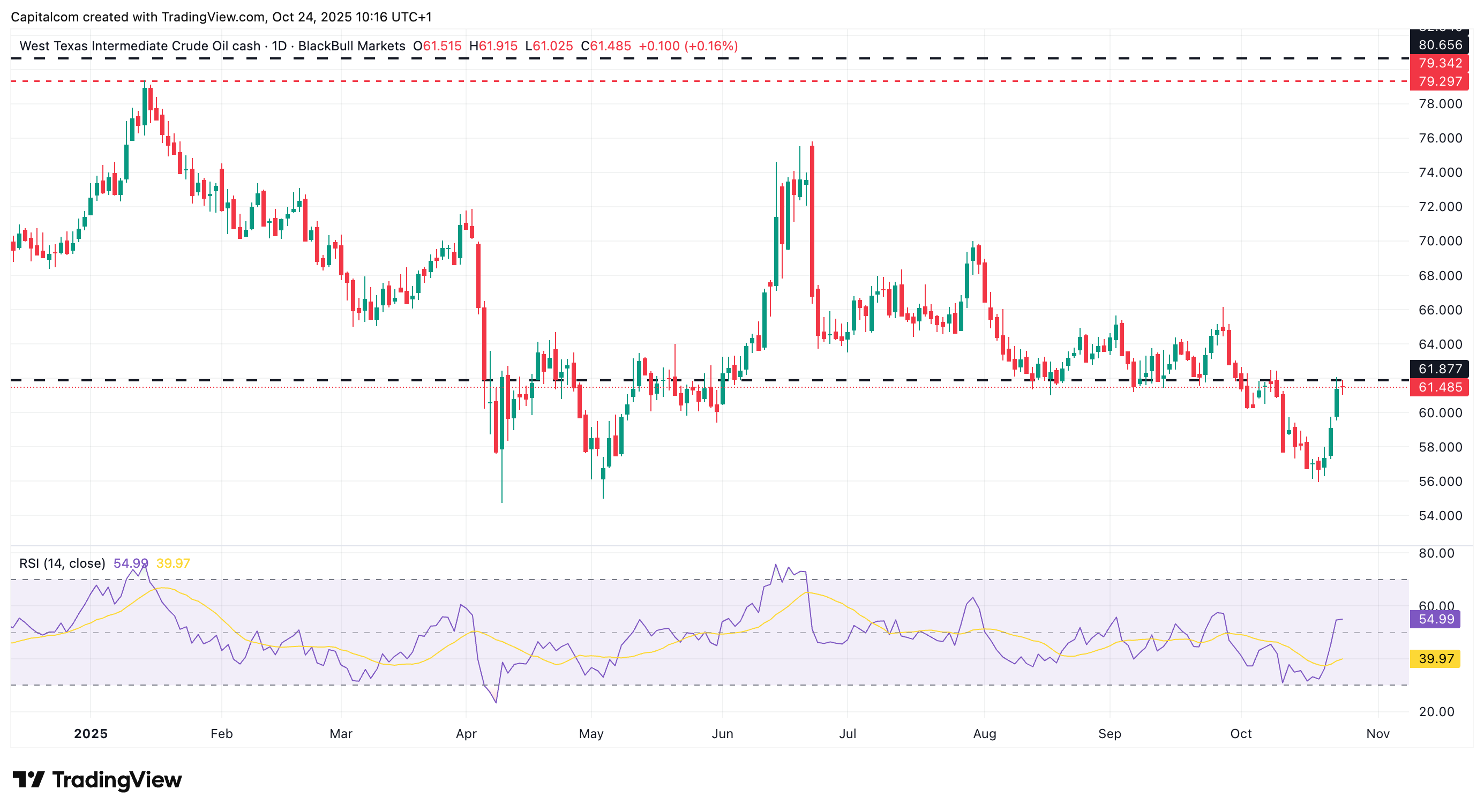This screenshot has height=812, width=1484.
Task: Click the 1D timeframe in chart title
Action: tap(280, 46)
